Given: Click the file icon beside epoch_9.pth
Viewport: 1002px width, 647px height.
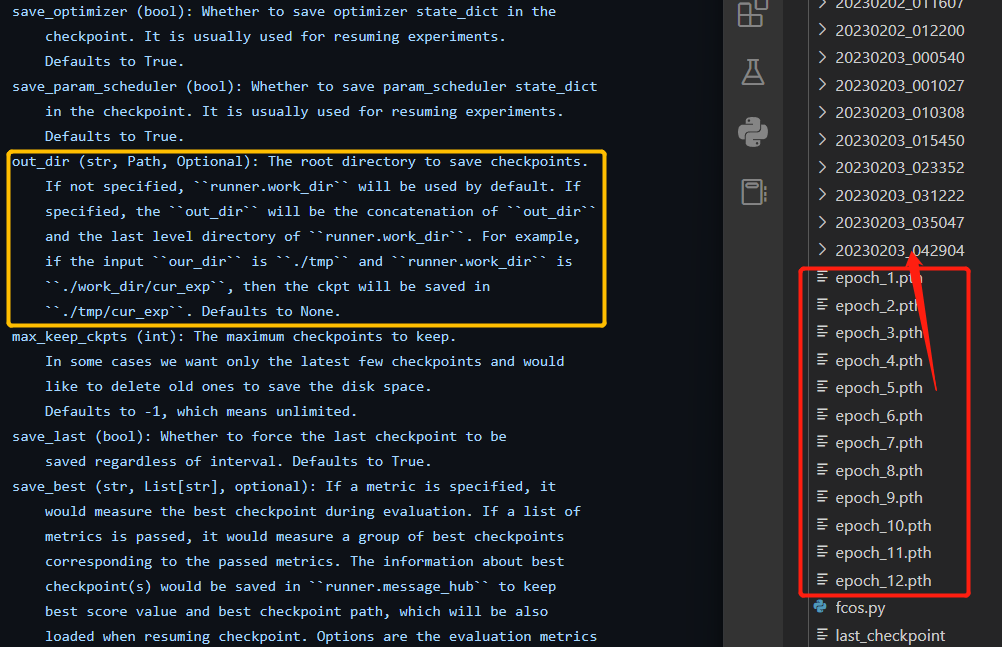Looking at the screenshot, I should (x=823, y=497).
